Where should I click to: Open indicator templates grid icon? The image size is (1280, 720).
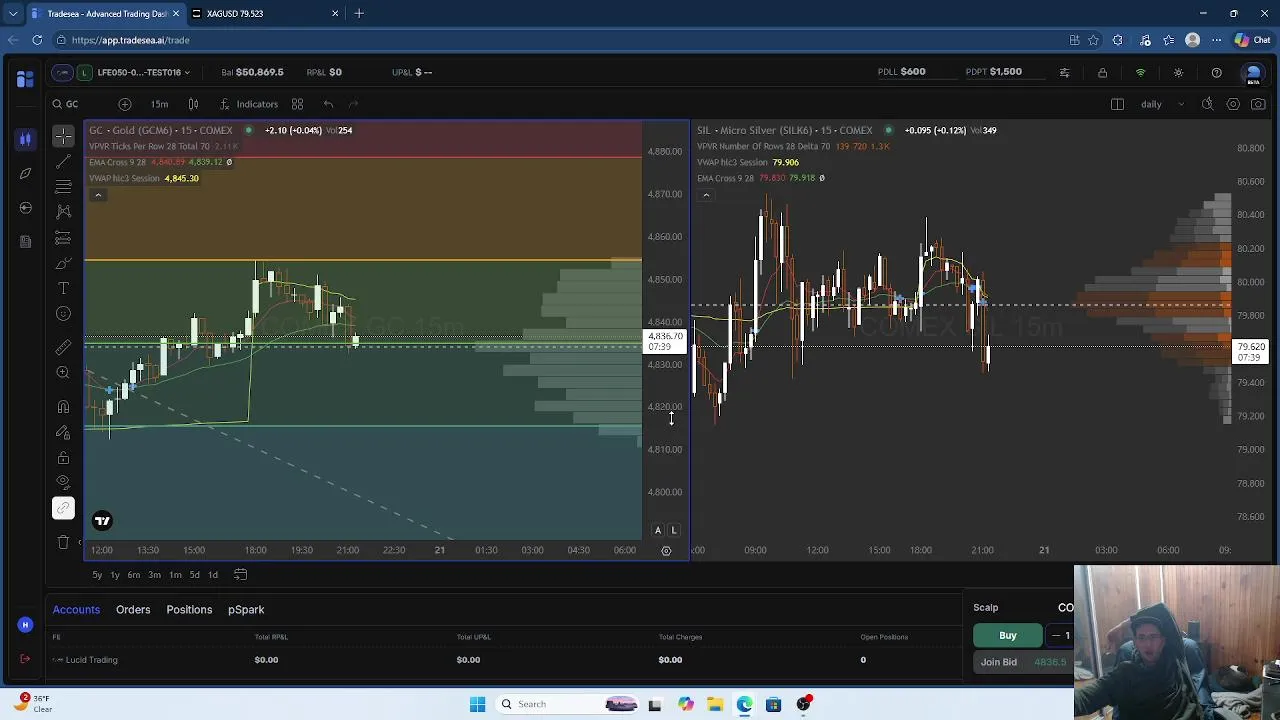(297, 104)
